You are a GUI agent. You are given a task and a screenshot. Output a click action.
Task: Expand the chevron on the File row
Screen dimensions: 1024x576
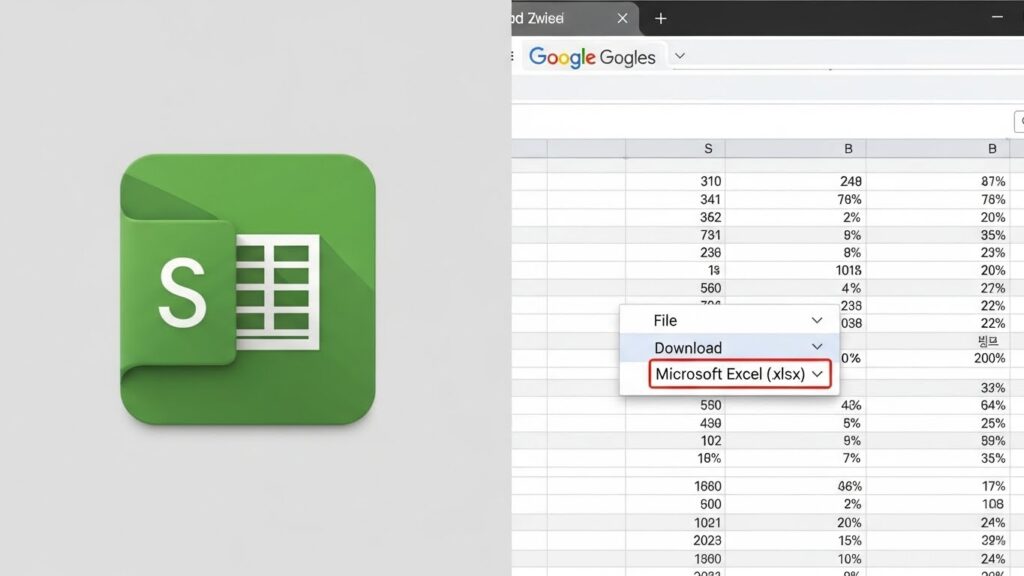[x=817, y=320]
